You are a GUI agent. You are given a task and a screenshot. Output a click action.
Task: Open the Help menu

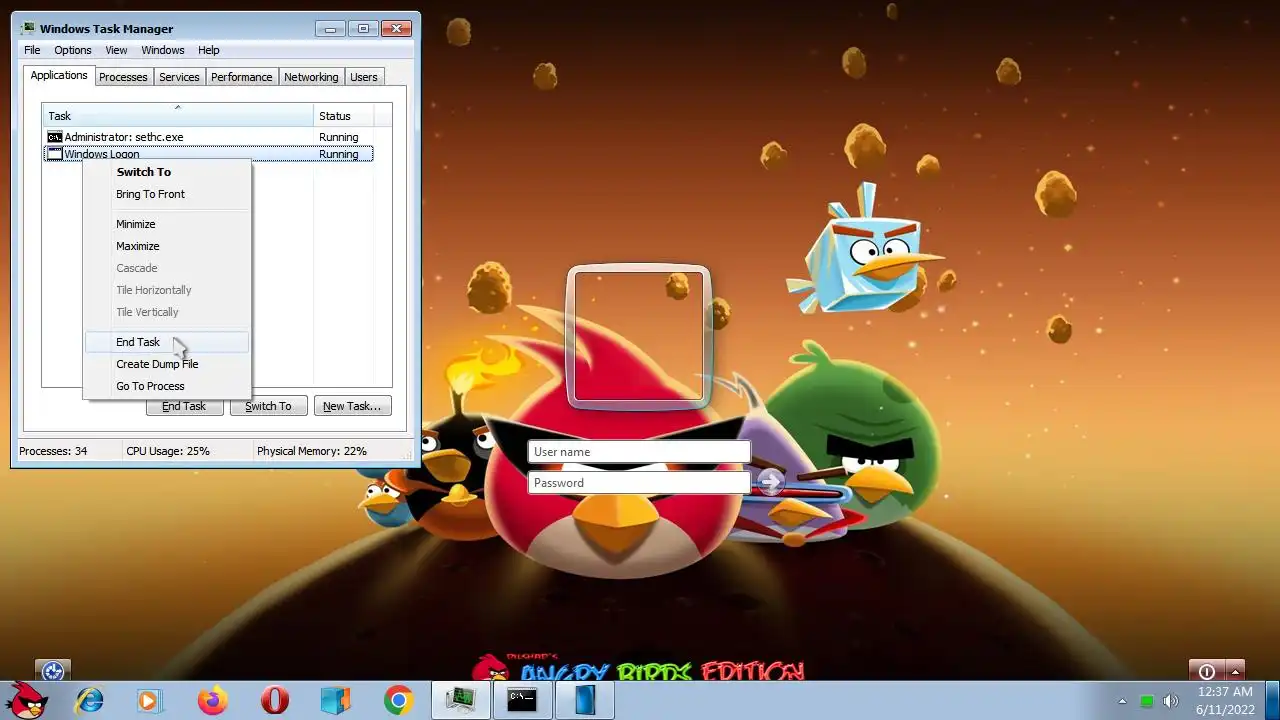click(208, 50)
